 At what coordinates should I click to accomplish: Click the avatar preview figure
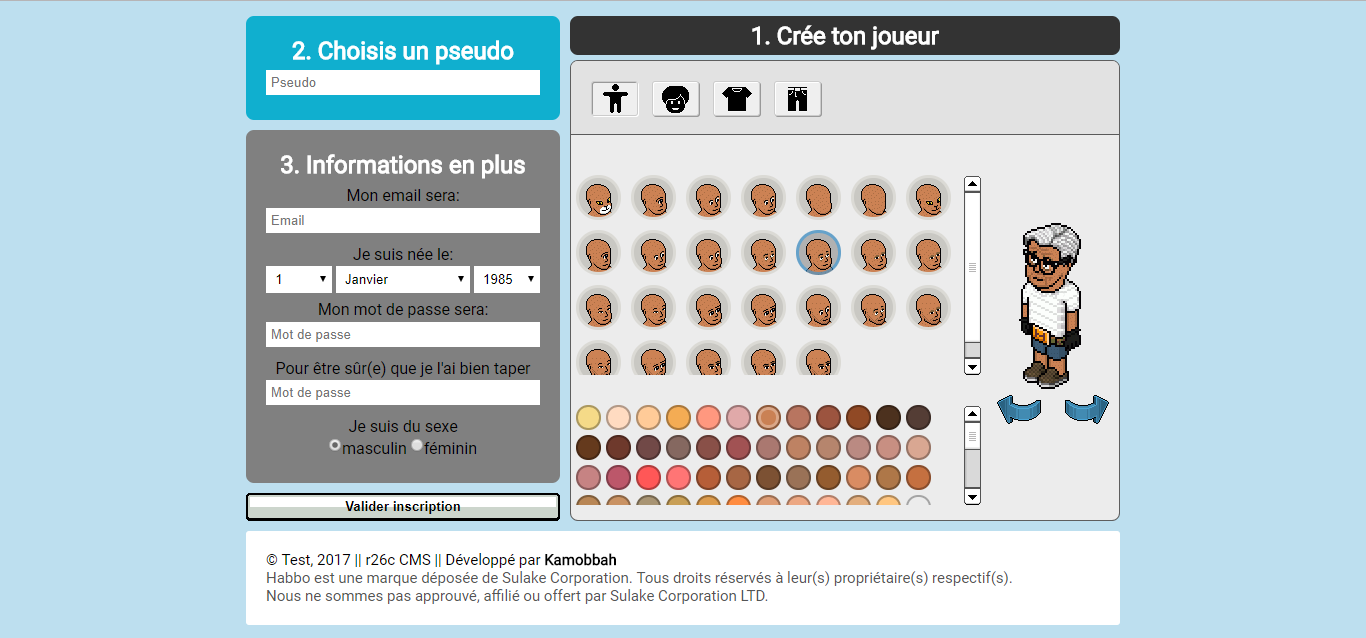point(1051,305)
